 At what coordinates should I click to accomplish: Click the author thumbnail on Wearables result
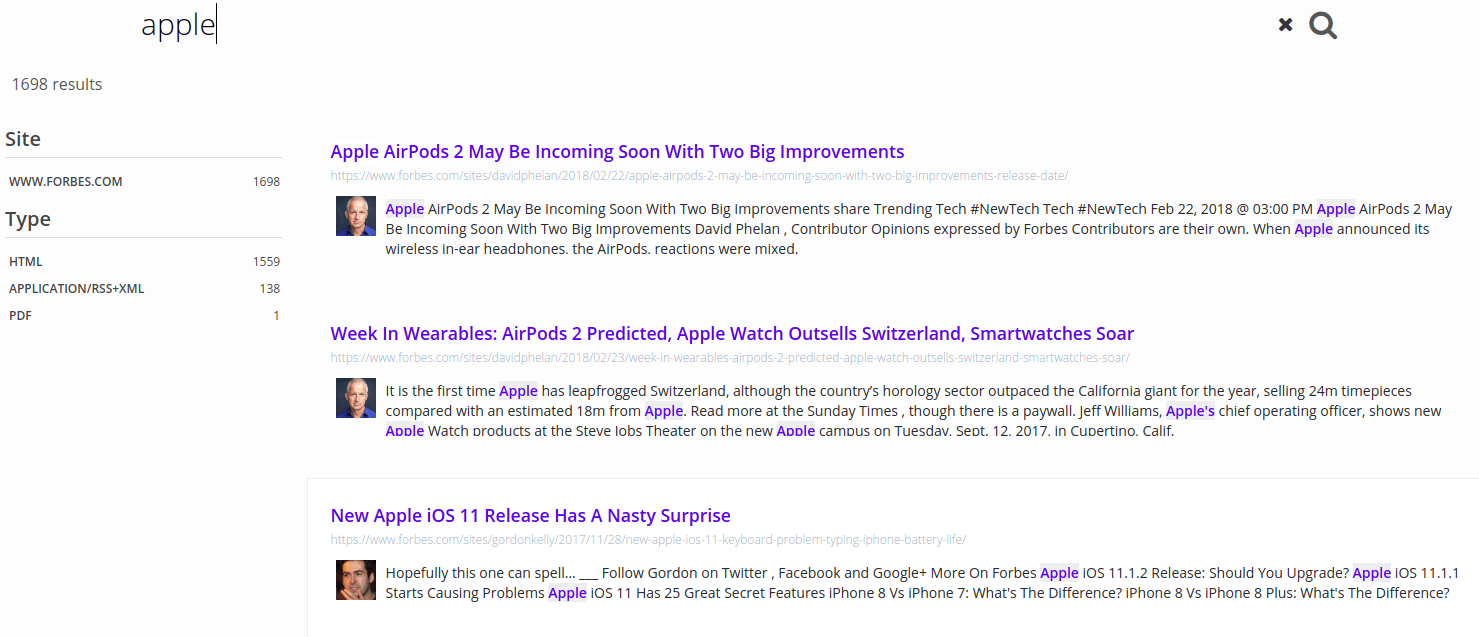[355, 398]
